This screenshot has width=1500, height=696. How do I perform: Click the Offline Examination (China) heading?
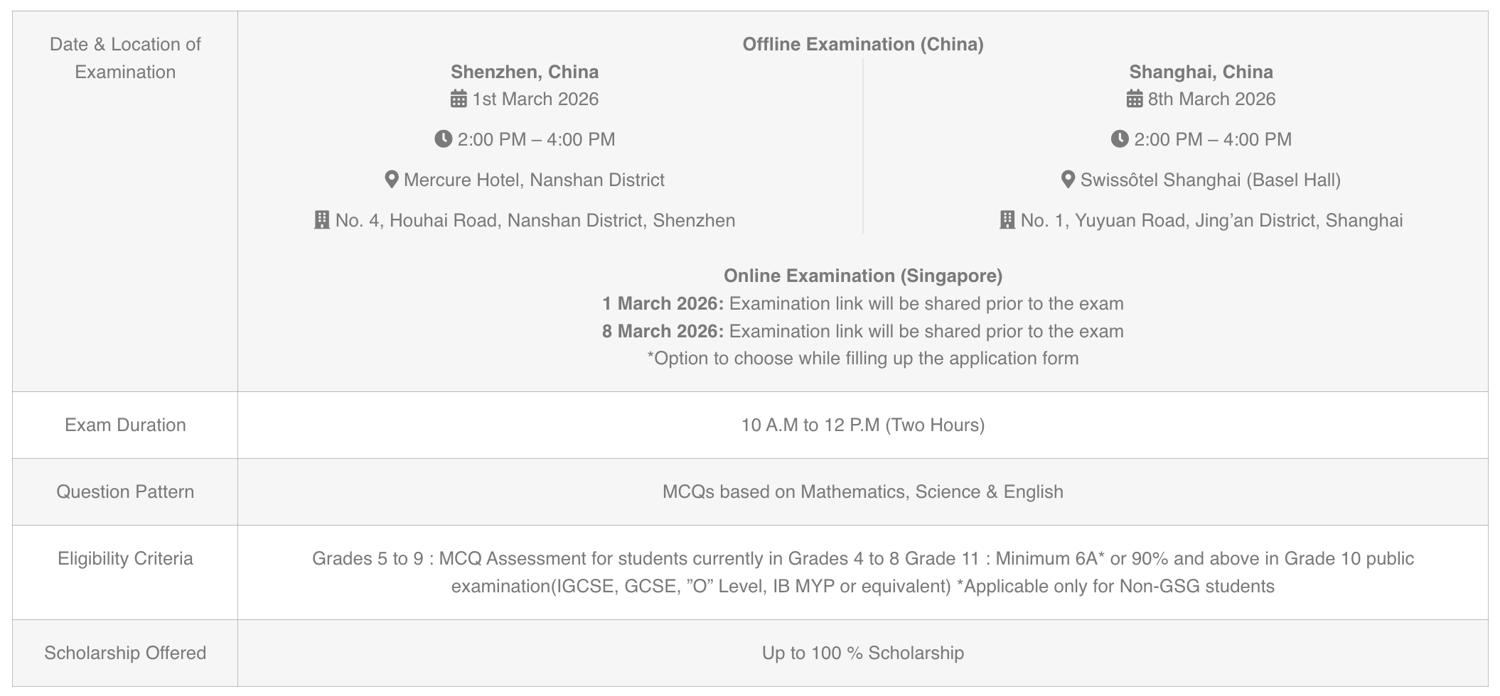tap(863, 44)
